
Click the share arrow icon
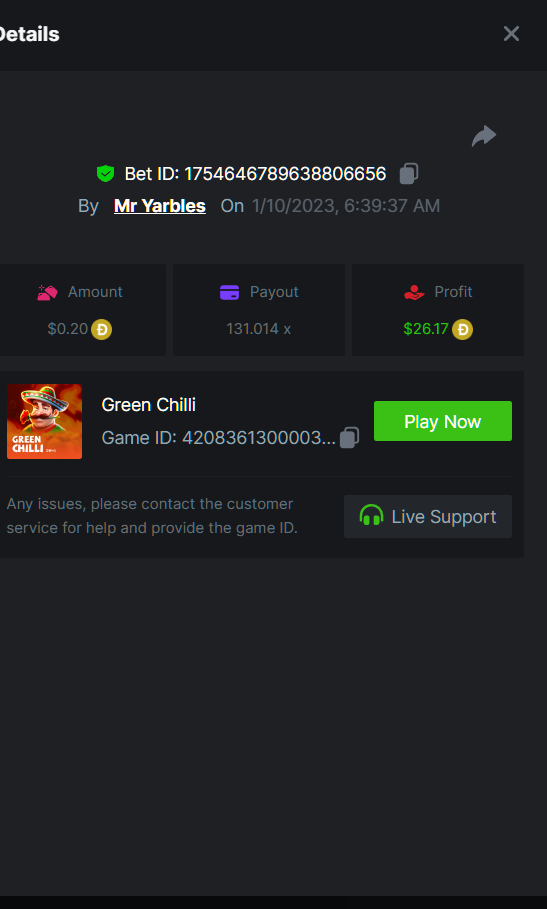pyautogui.click(x=484, y=136)
